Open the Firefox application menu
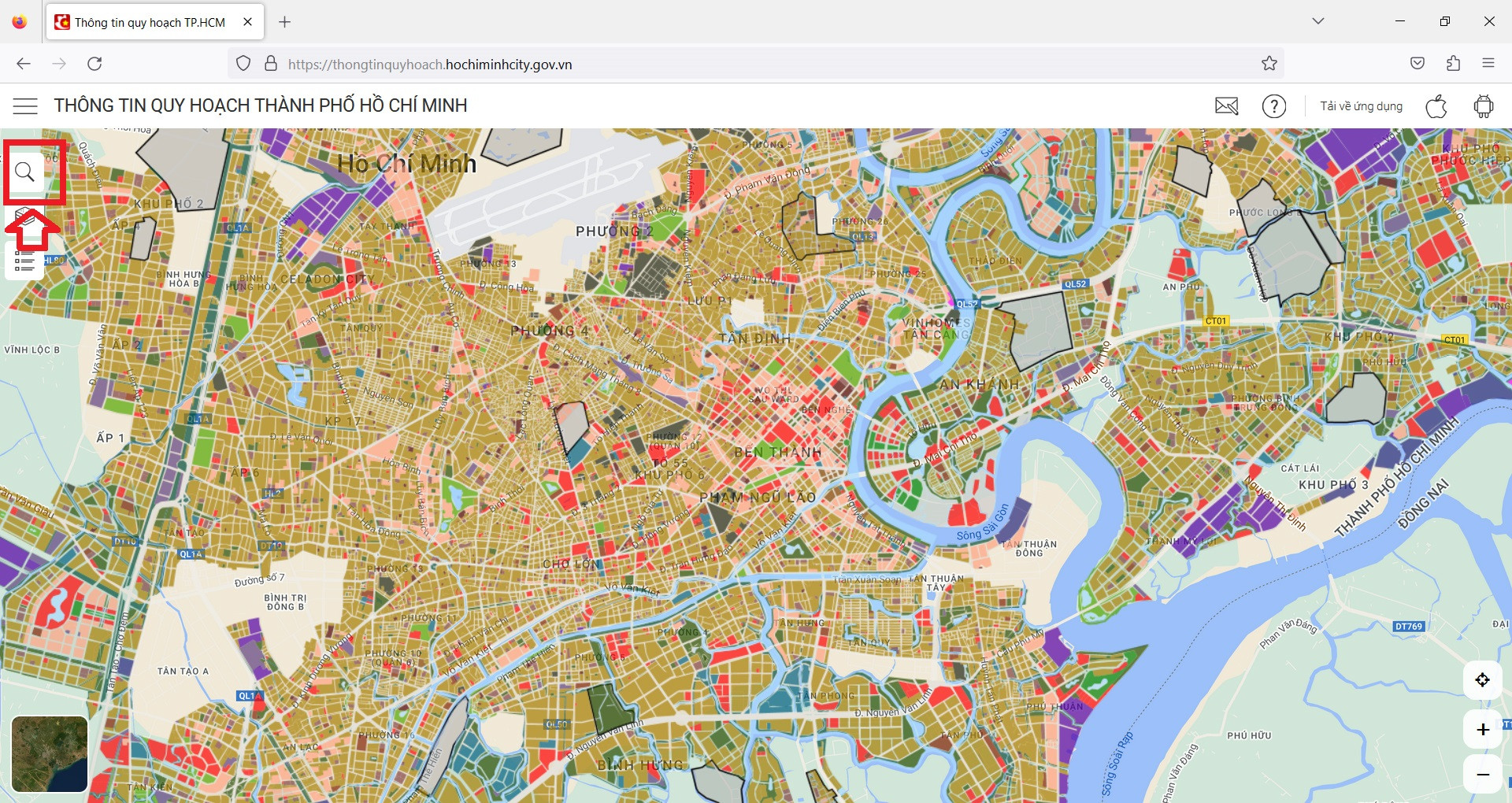This screenshot has width=1512, height=803. pos(1488,64)
